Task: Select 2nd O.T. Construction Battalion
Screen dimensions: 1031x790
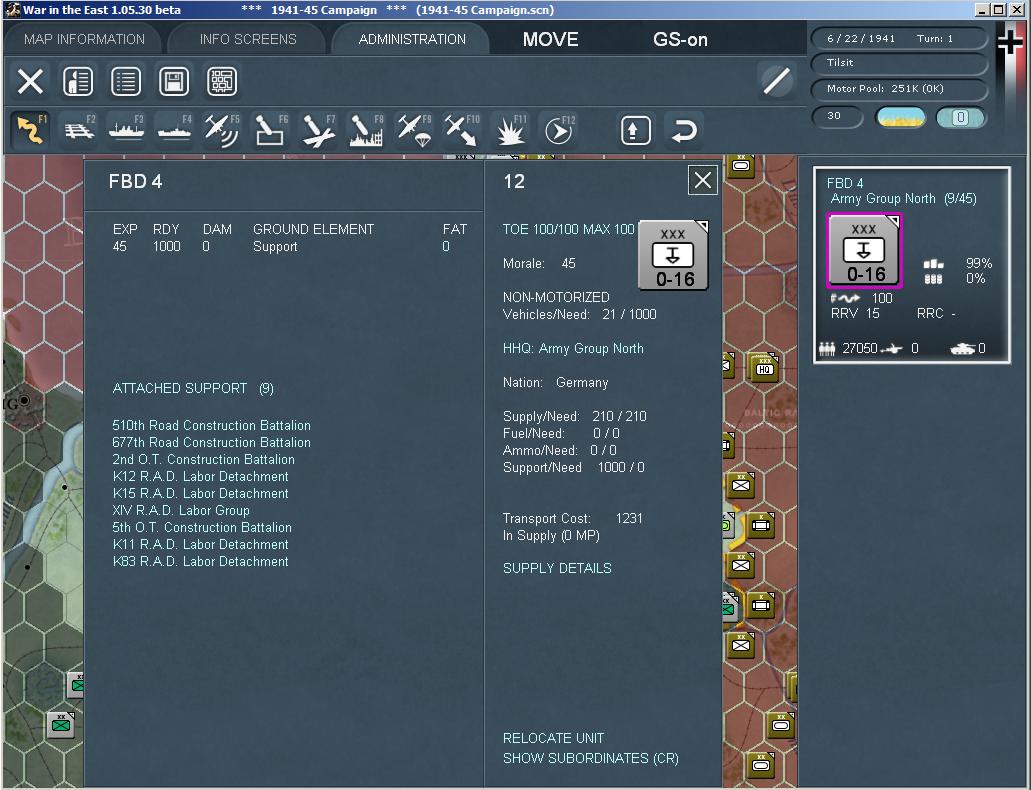Action: pos(203,459)
